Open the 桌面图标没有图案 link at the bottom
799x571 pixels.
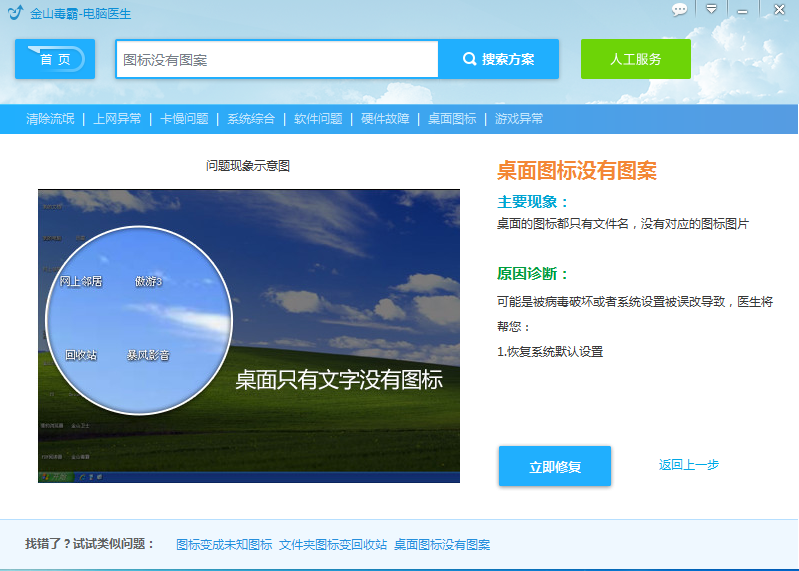click(442, 545)
